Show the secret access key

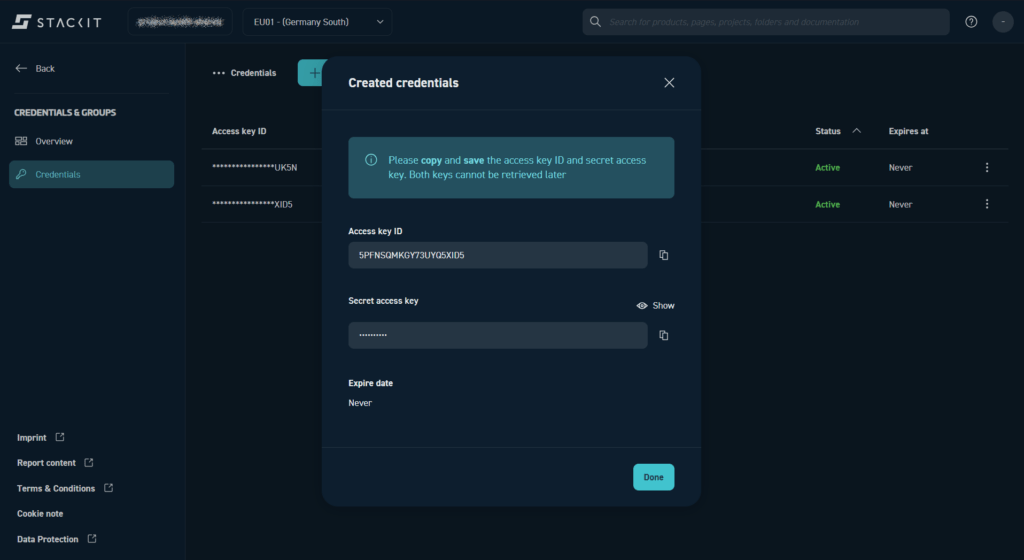click(x=656, y=306)
